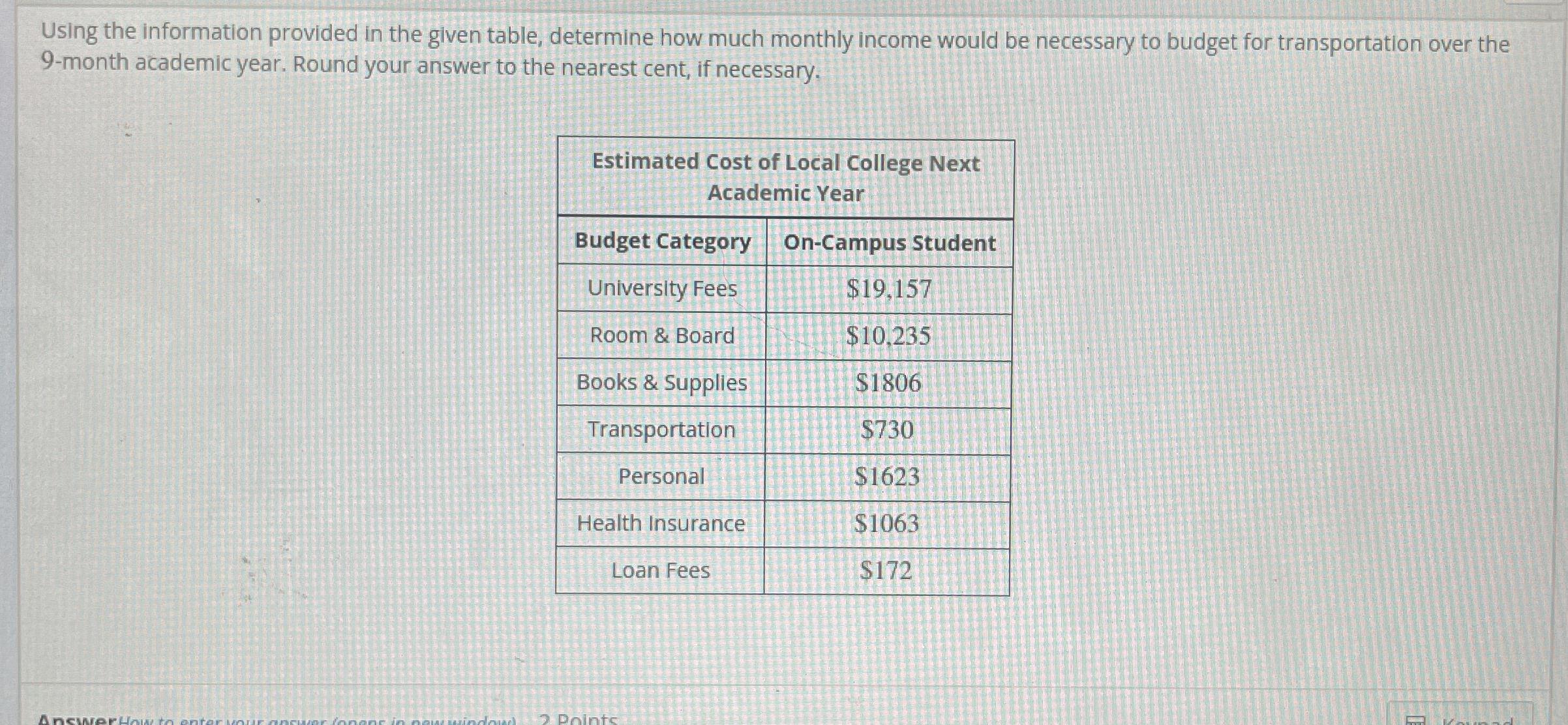Click the $1806 value cell
The image size is (1568, 725).
pos(890,383)
